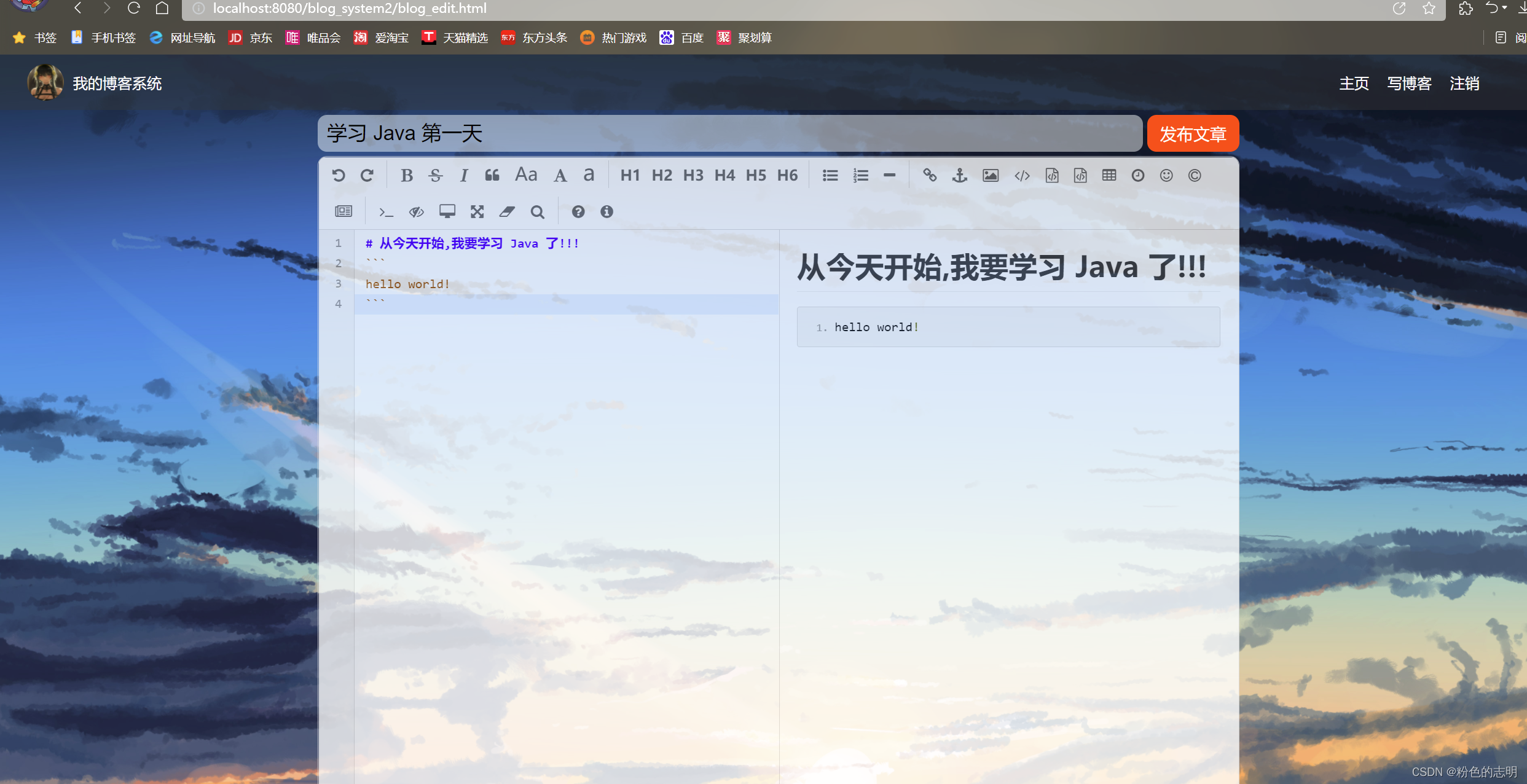The width and height of the screenshot is (1527, 784).
Task: Open the 网址导航 bookmark
Action: pos(182,37)
